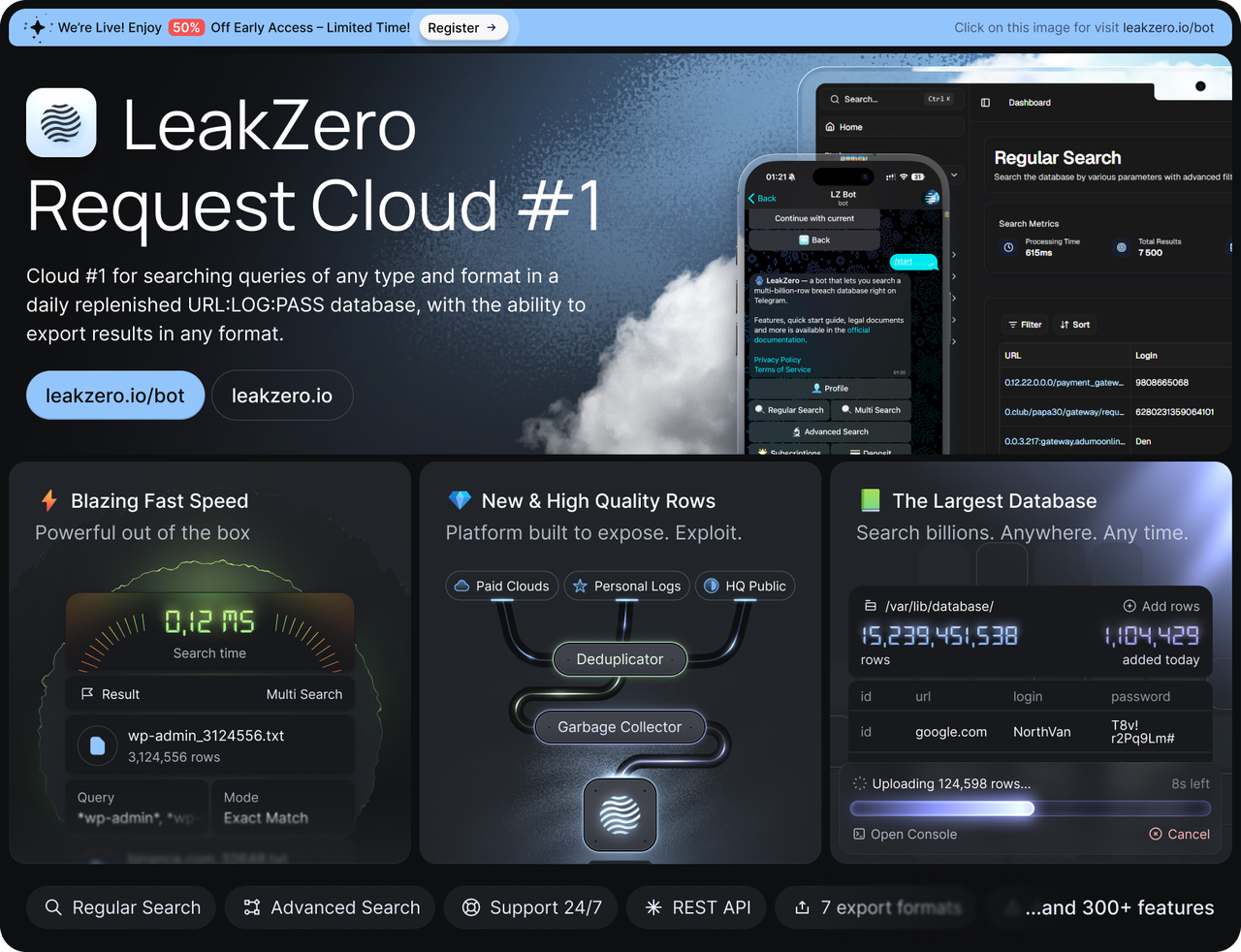Click the REST API feature pill
This screenshot has width=1241, height=952.
[698, 907]
